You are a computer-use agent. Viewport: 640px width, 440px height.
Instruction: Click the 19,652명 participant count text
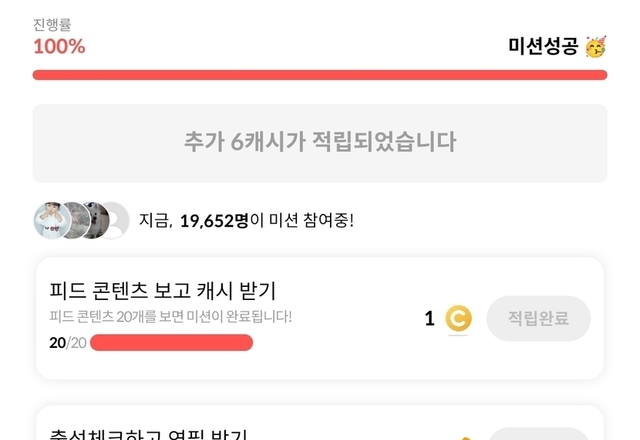click(x=214, y=220)
